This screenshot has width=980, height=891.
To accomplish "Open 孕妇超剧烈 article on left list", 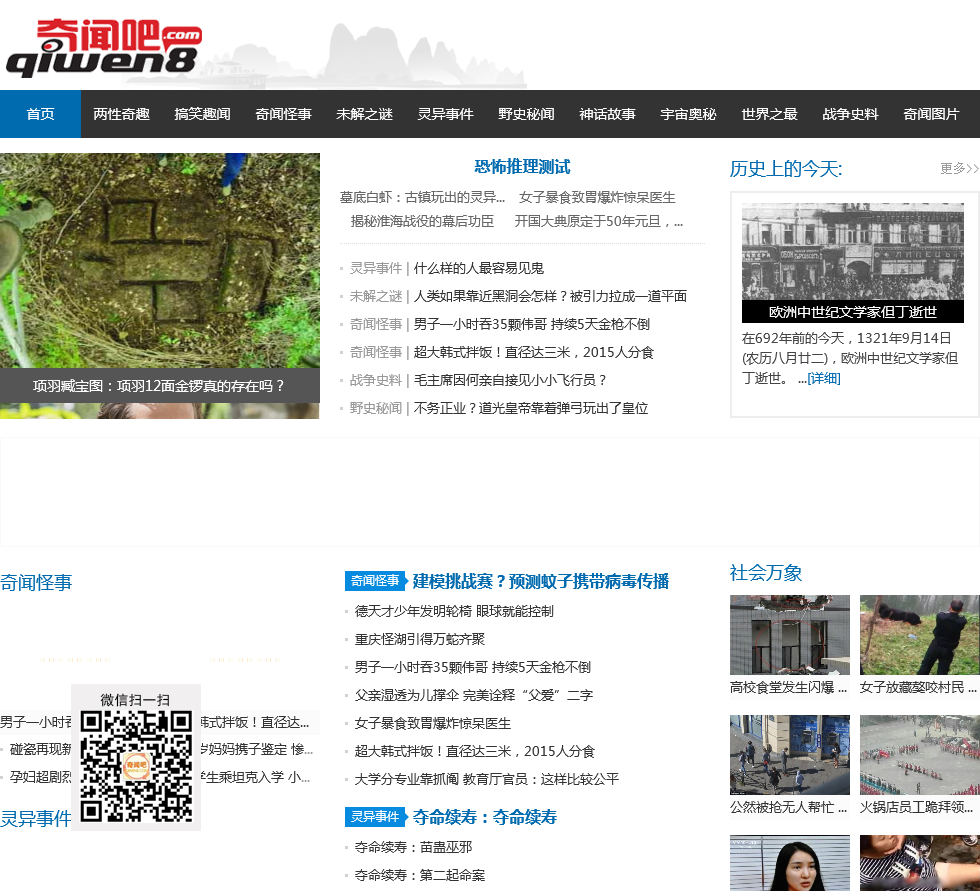I will pyautogui.click(x=40, y=777).
